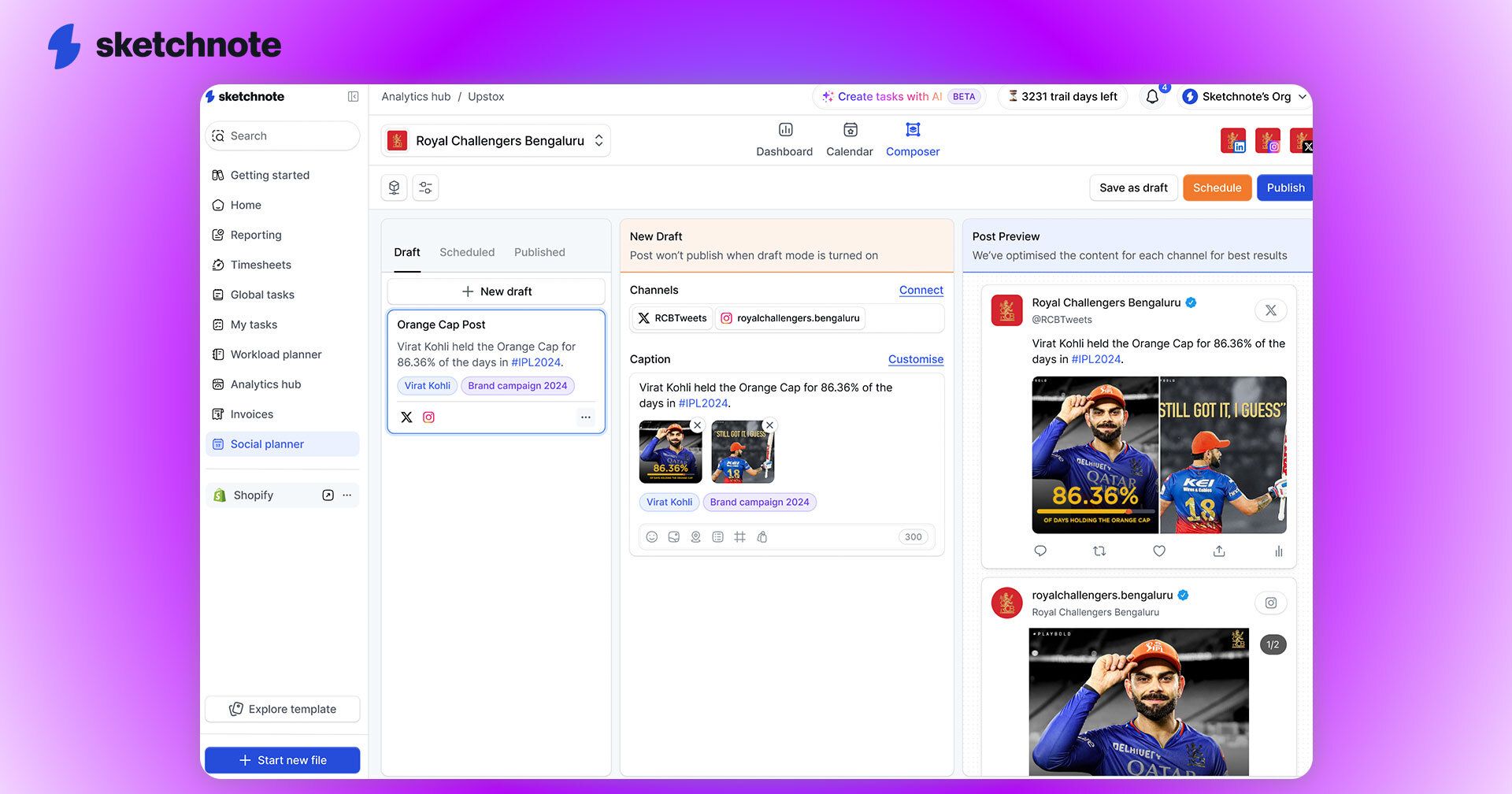Click the mention icon in caption toolbar
The height and width of the screenshot is (794, 1512).
coord(696,537)
